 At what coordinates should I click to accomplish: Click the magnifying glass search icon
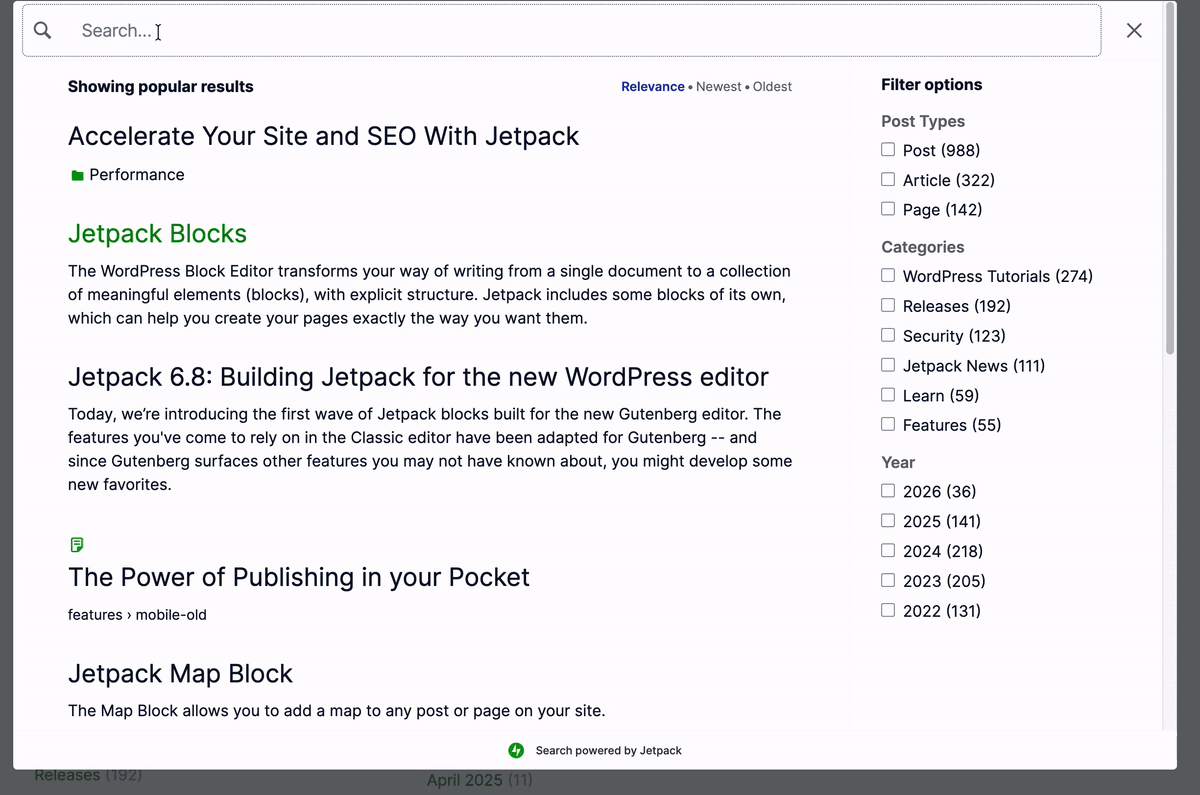(x=42, y=30)
